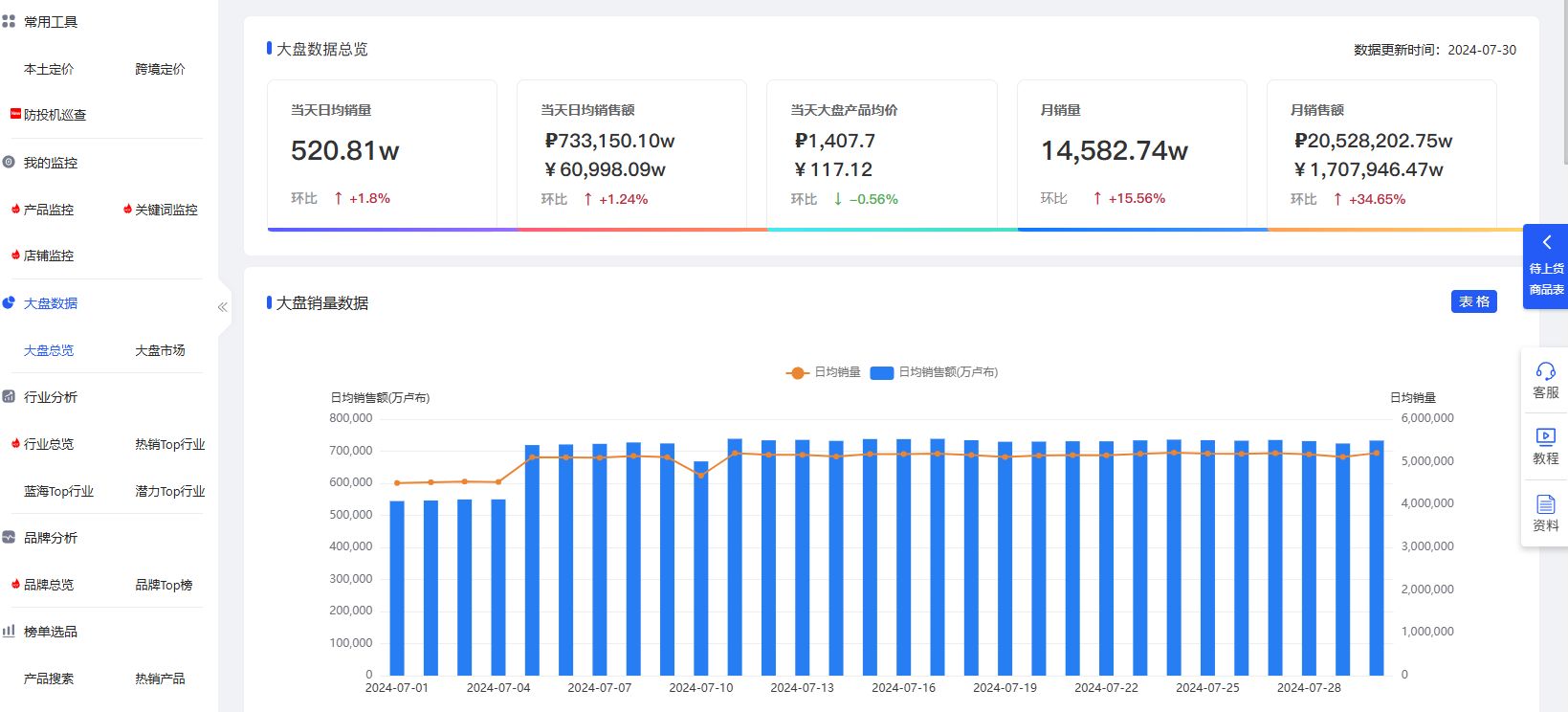Screen dimensions: 1568x712
Task: Open 跨境定价 tool
Action: [160, 69]
